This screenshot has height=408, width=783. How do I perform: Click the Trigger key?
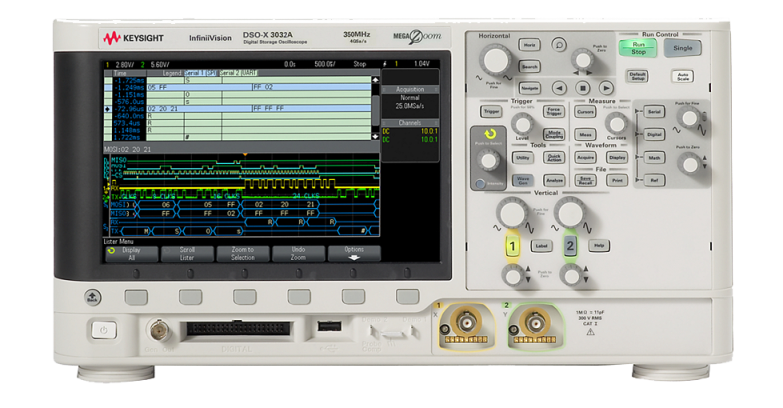(491, 112)
